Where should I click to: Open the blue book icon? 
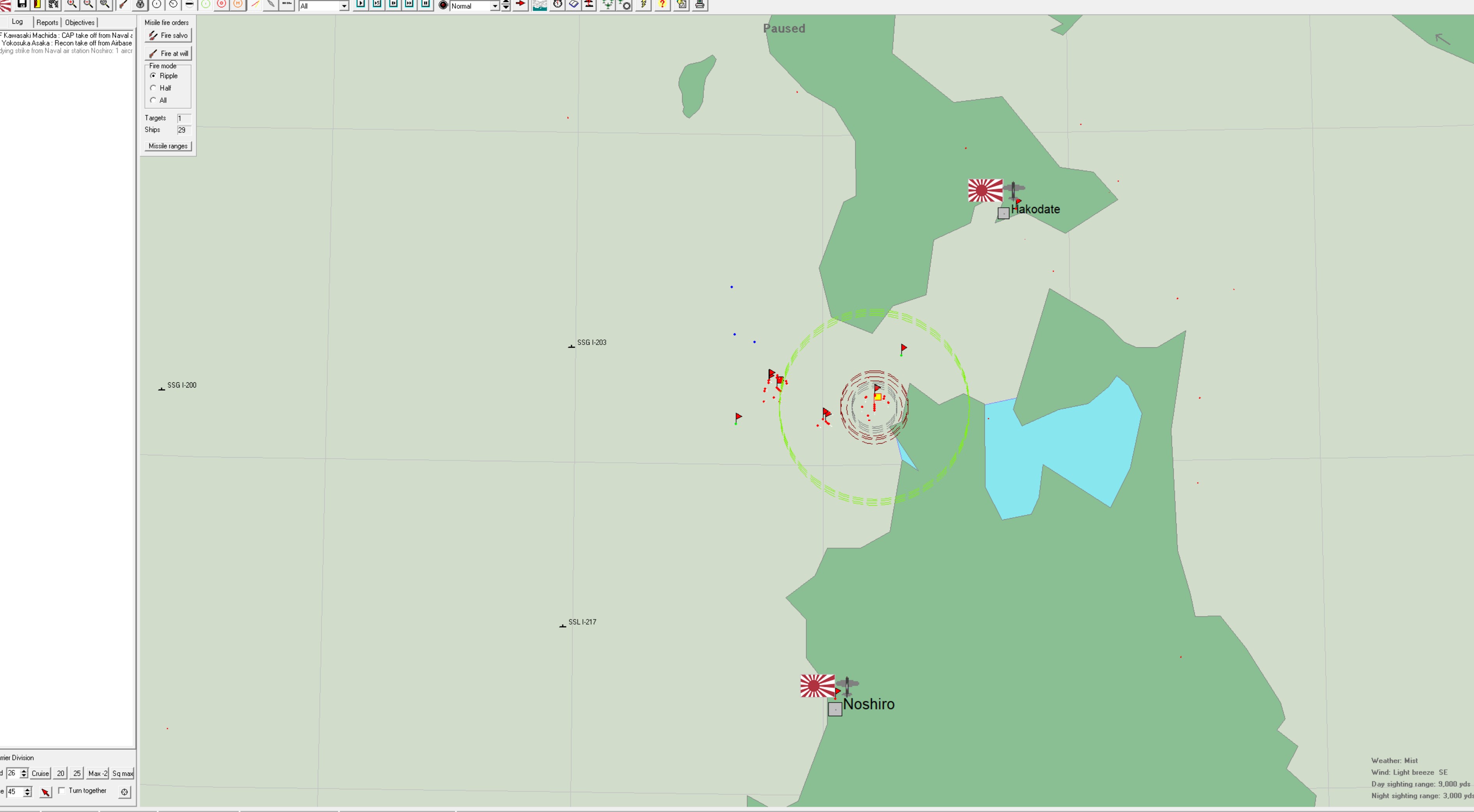pos(573,5)
